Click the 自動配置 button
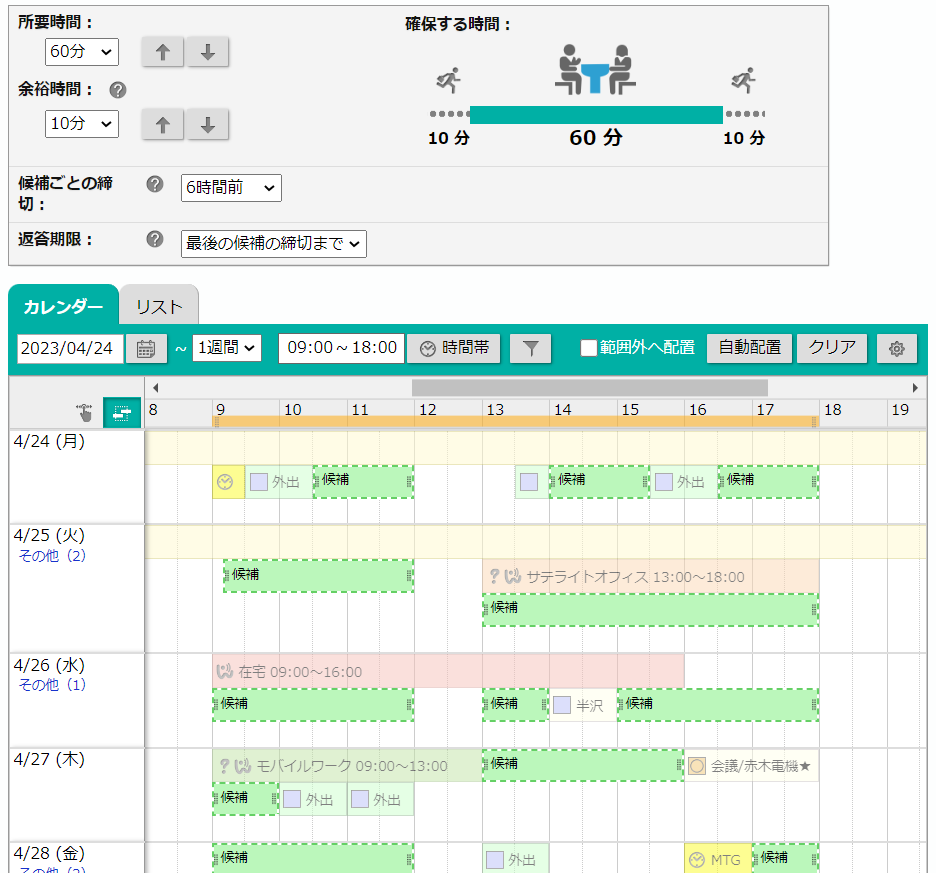This screenshot has width=936, height=873. (750, 348)
